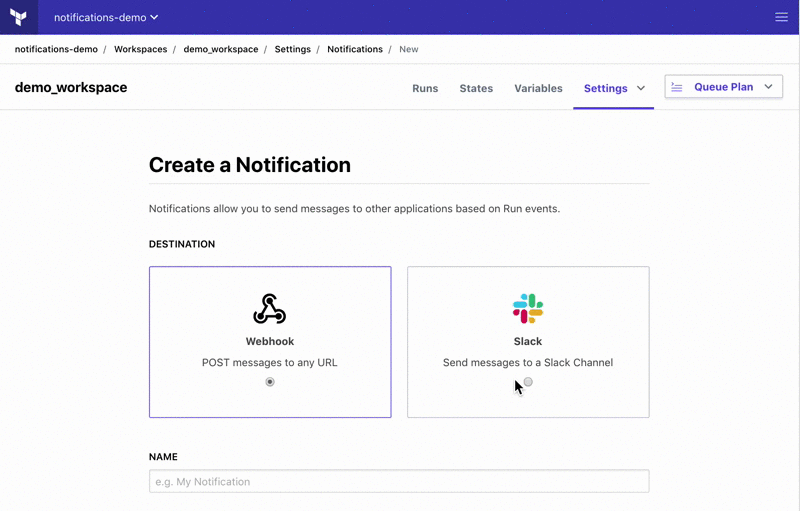
Task: Click the Webhook logo icon
Action: coord(270,309)
